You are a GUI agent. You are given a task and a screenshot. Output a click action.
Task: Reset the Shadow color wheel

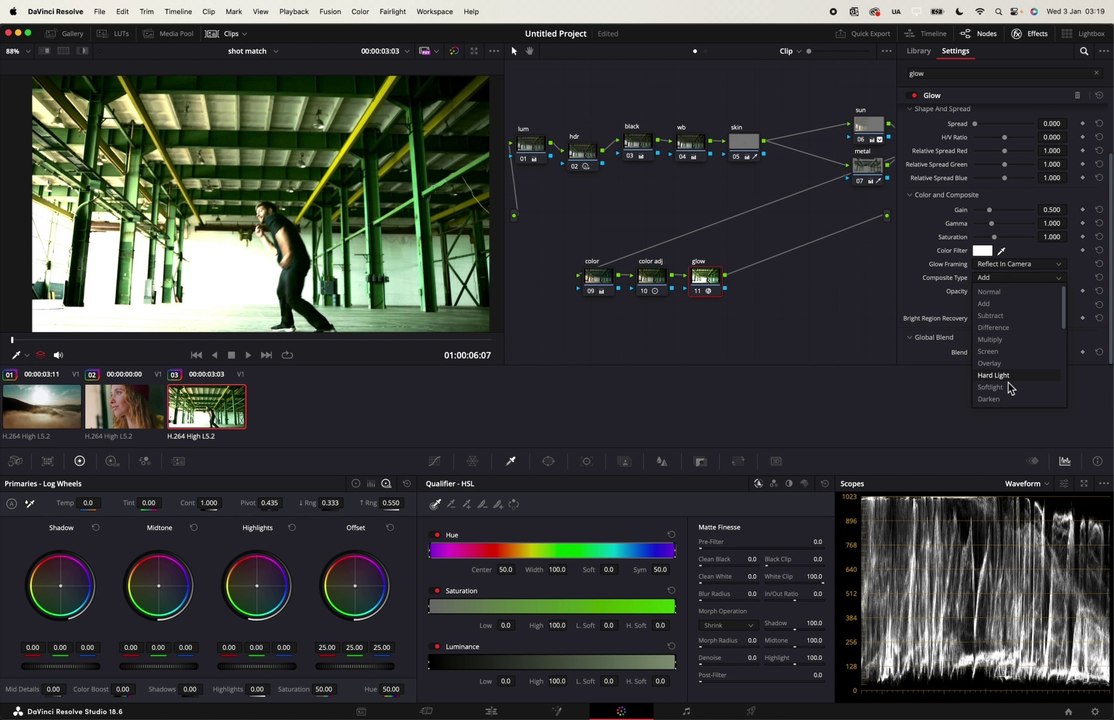(96, 527)
